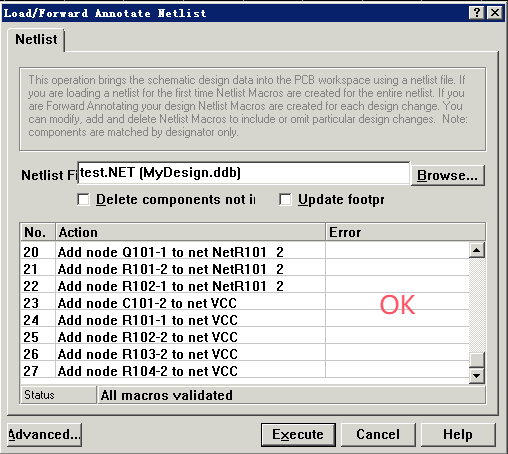Open the Browse... file chooser button
The height and width of the screenshot is (454, 508).
point(447,175)
